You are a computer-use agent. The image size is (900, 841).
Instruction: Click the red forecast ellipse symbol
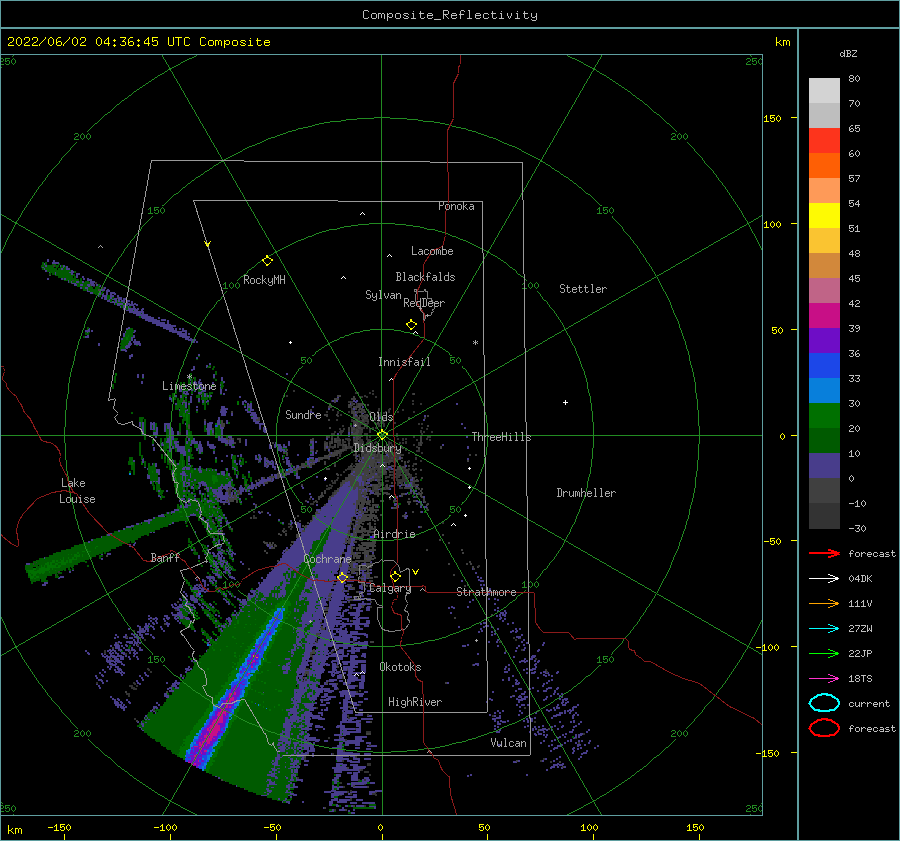tap(824, 728)
